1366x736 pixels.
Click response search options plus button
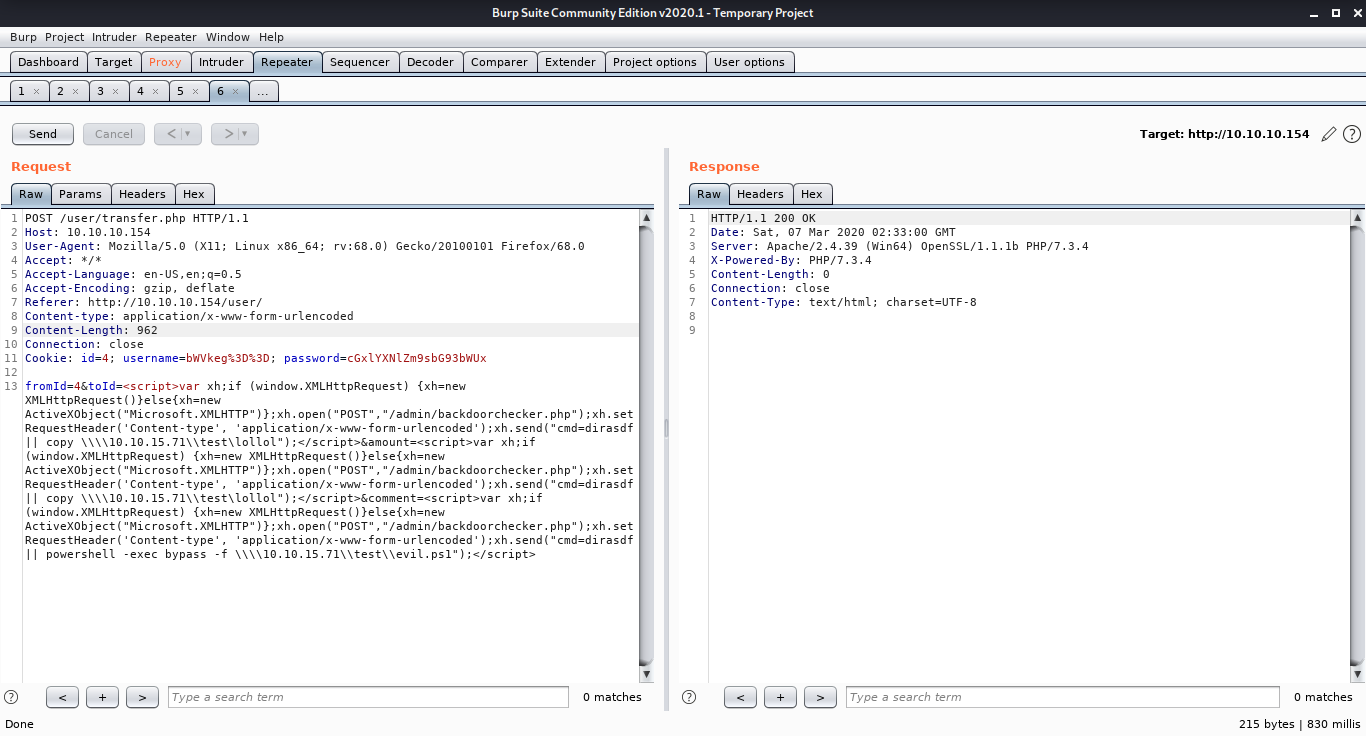tap(780, 697)
